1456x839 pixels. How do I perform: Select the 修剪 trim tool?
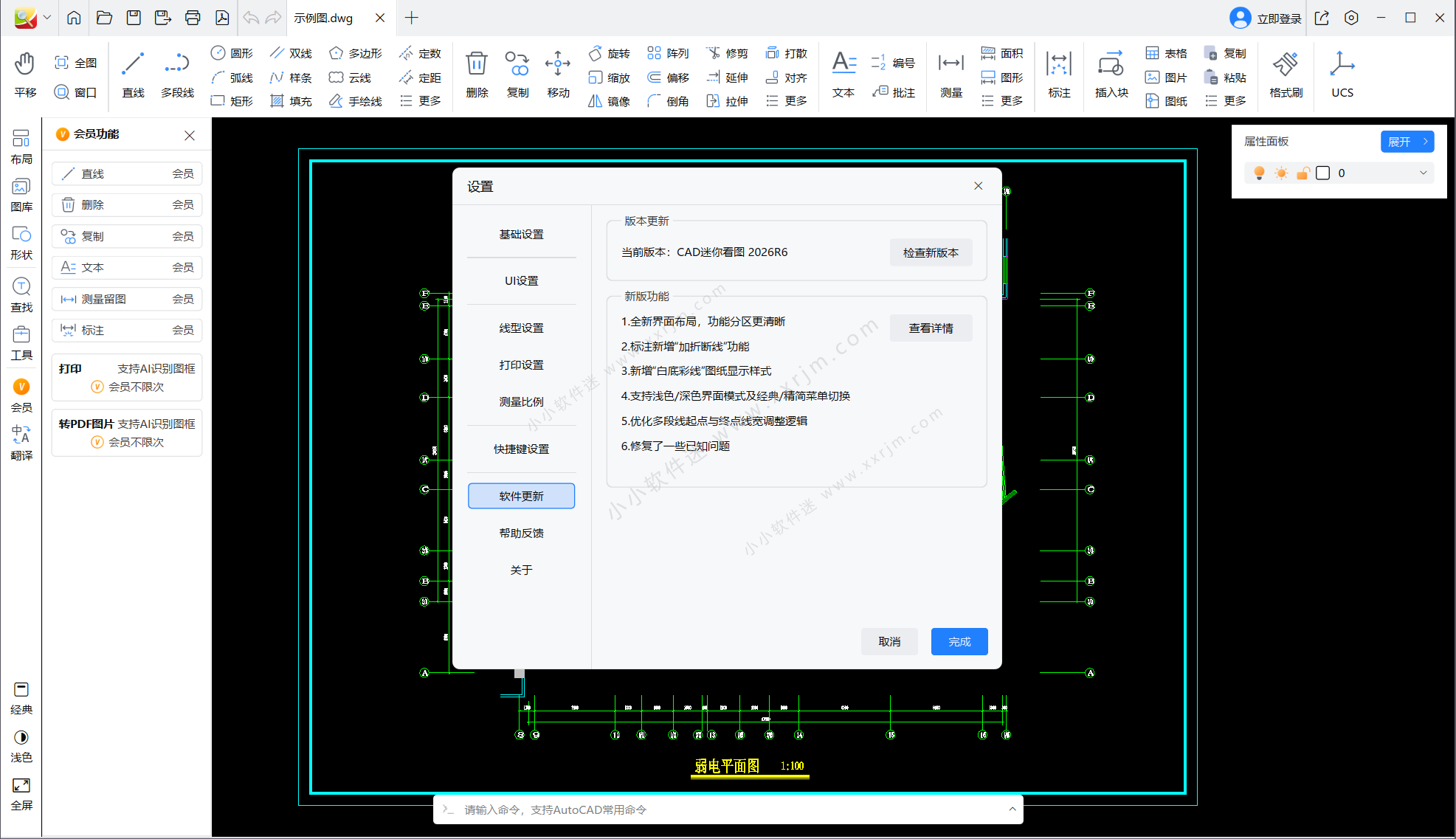[x=727, y=53]
